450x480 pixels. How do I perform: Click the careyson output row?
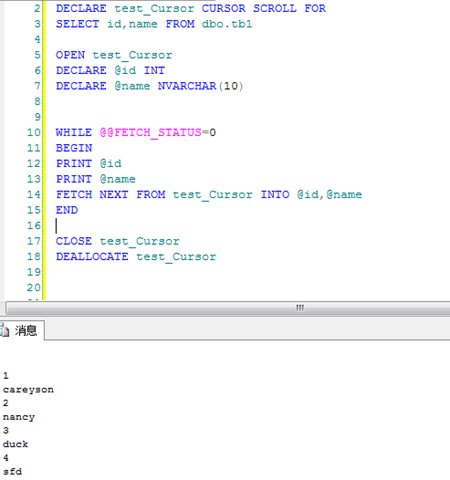click(x=28, y=390)
